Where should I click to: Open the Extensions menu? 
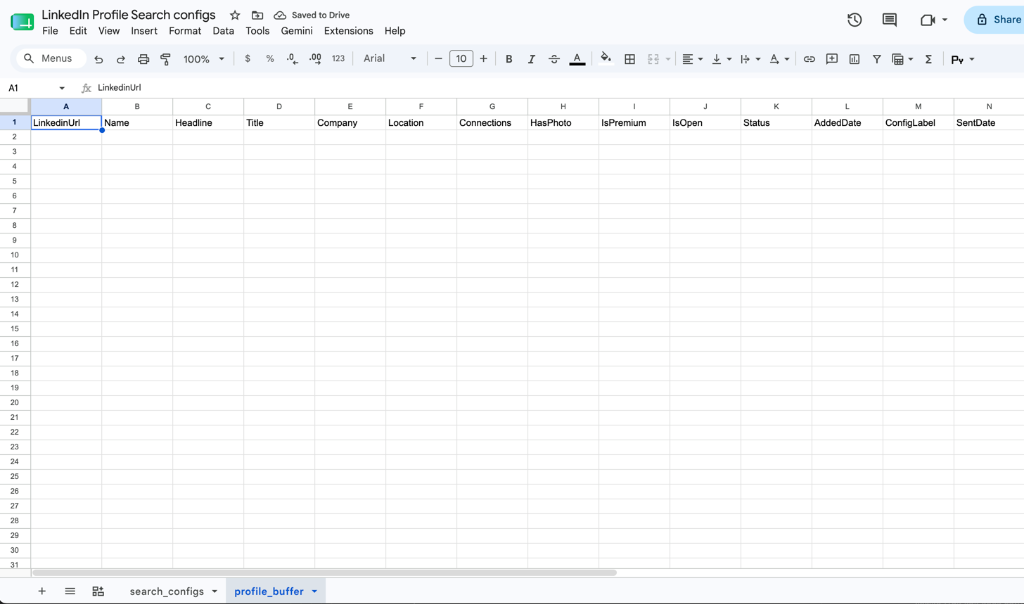pos(349,31)
